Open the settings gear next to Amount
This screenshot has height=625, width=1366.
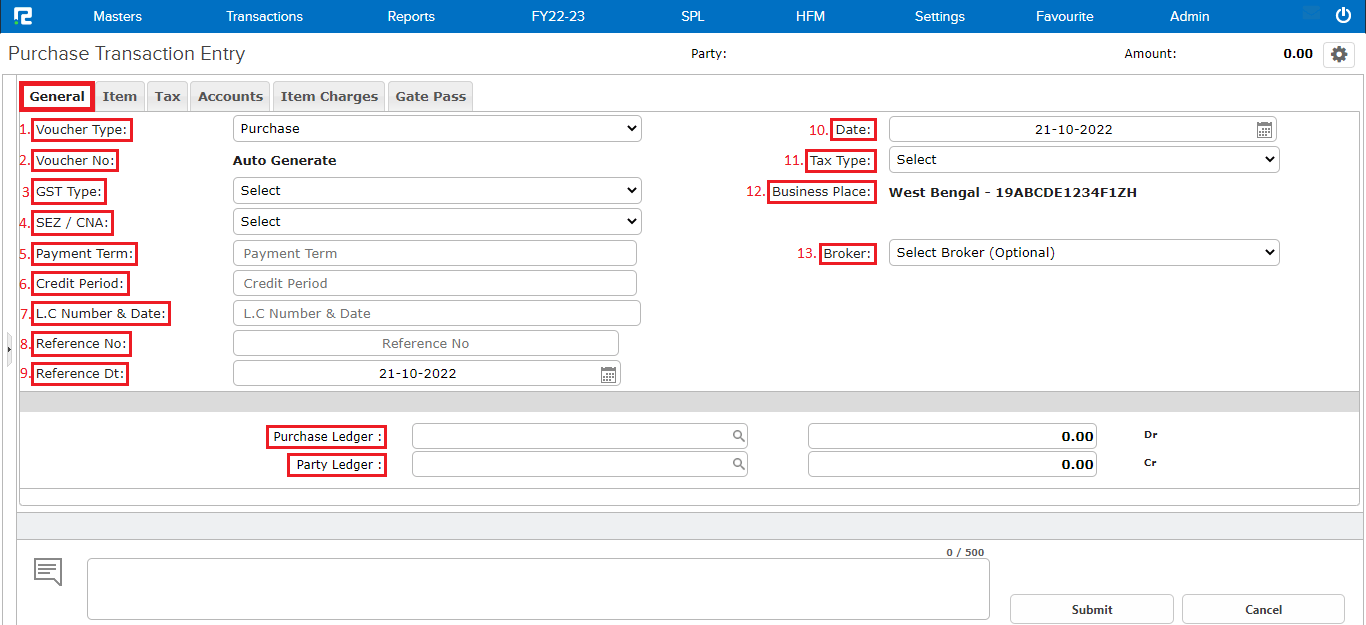coord(1339,54)
